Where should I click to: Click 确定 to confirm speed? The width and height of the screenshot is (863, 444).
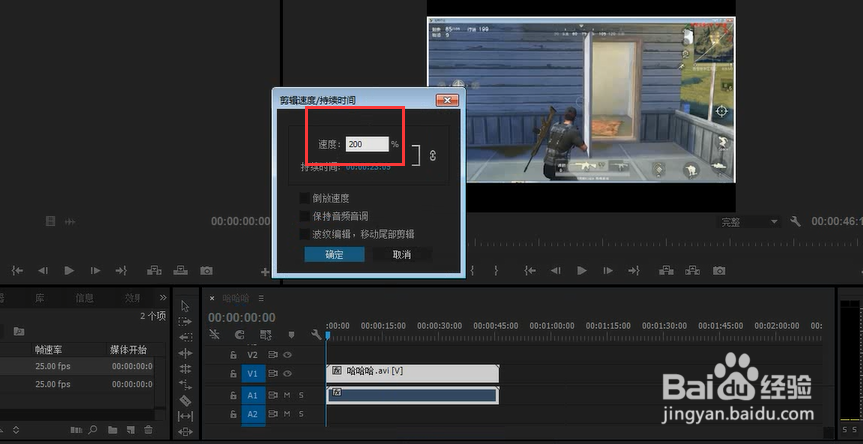(334, 254)
